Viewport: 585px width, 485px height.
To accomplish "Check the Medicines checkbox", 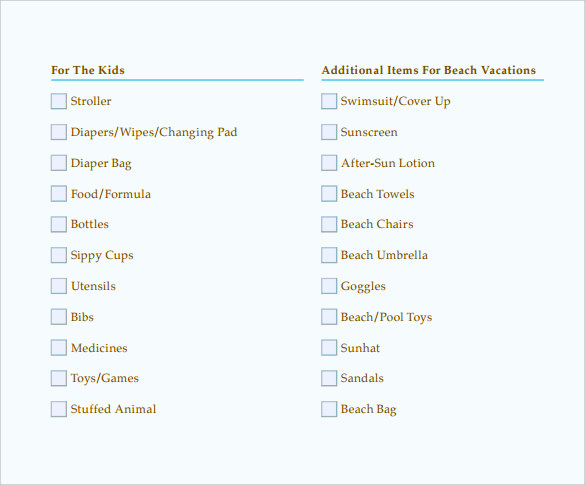I will 59,348.
